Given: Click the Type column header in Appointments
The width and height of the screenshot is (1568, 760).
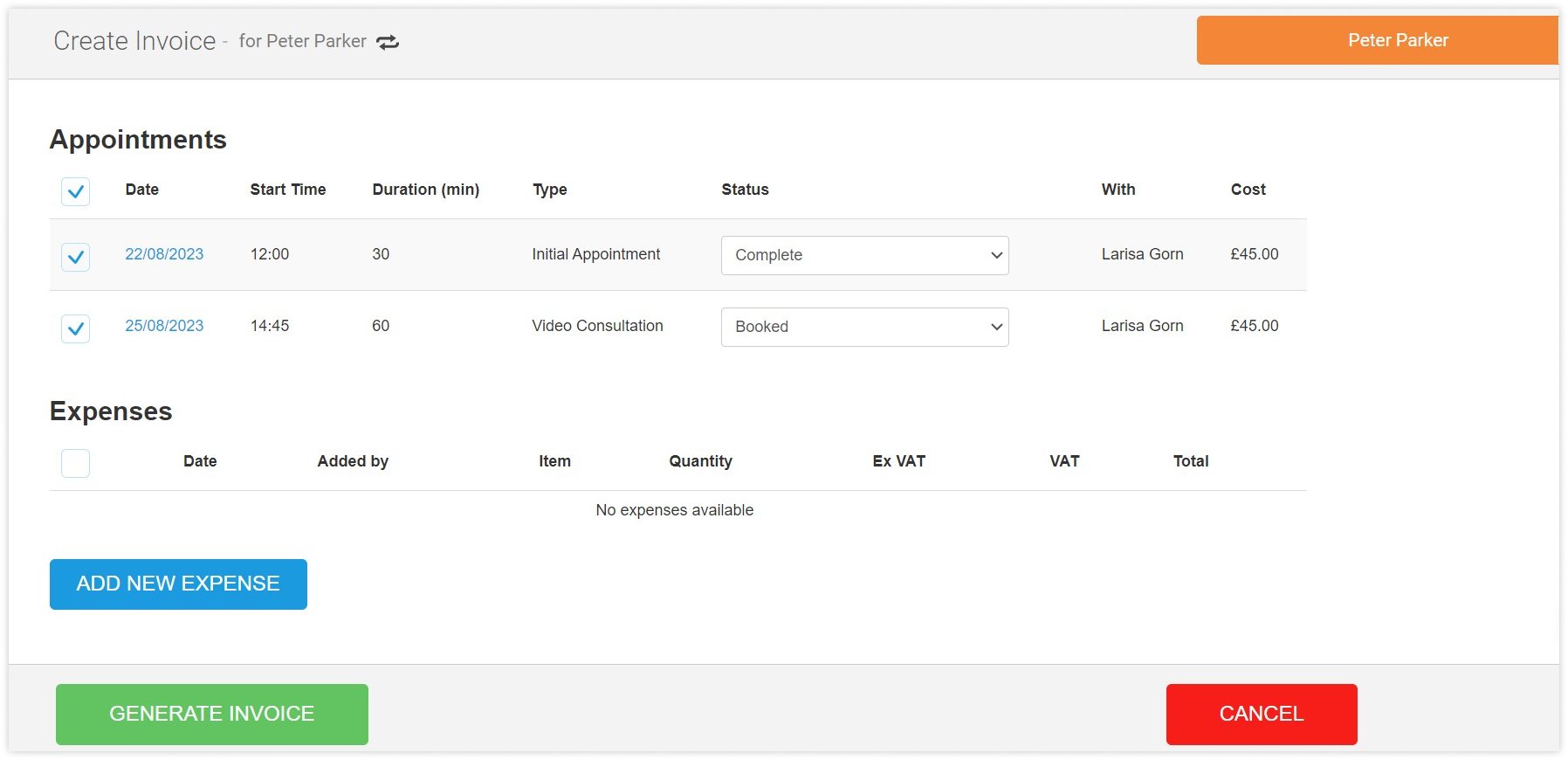Looking at the screenshot, I should pos(549,190).
